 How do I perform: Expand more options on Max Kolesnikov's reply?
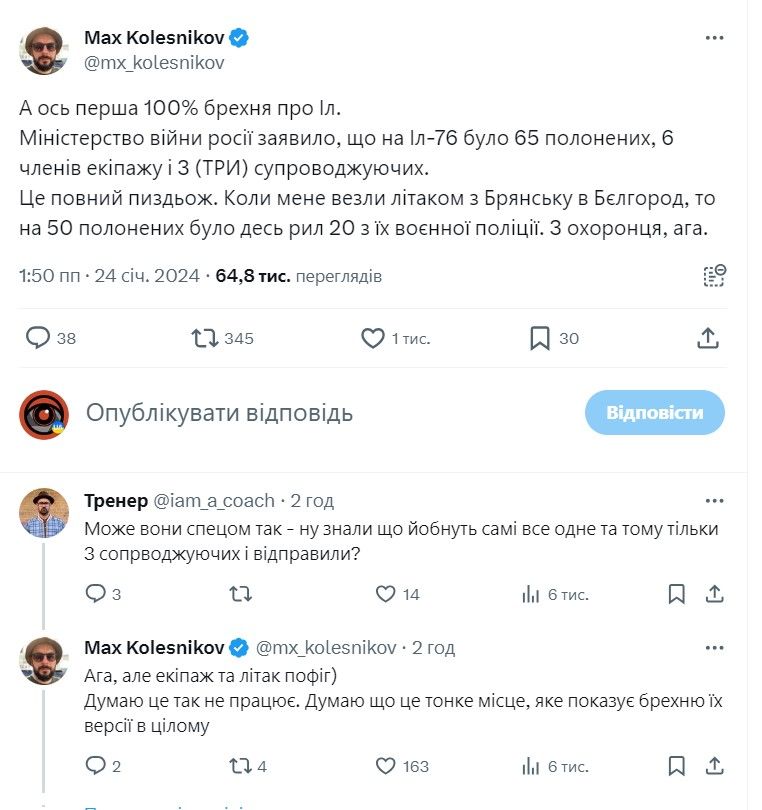(x=714, y=647)
